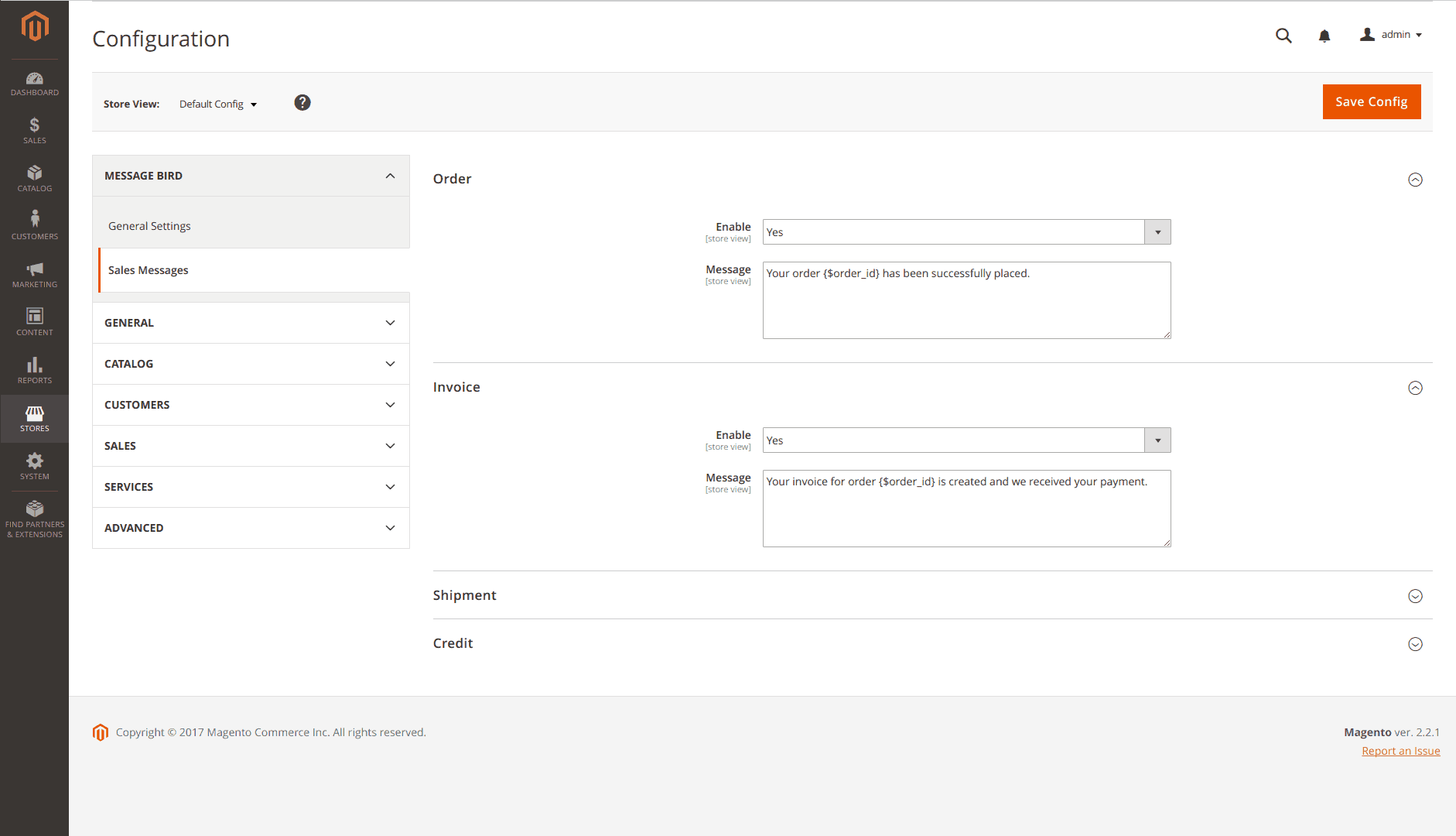
Task: Collapse the Order section
Action: [x=1415, y=180]
